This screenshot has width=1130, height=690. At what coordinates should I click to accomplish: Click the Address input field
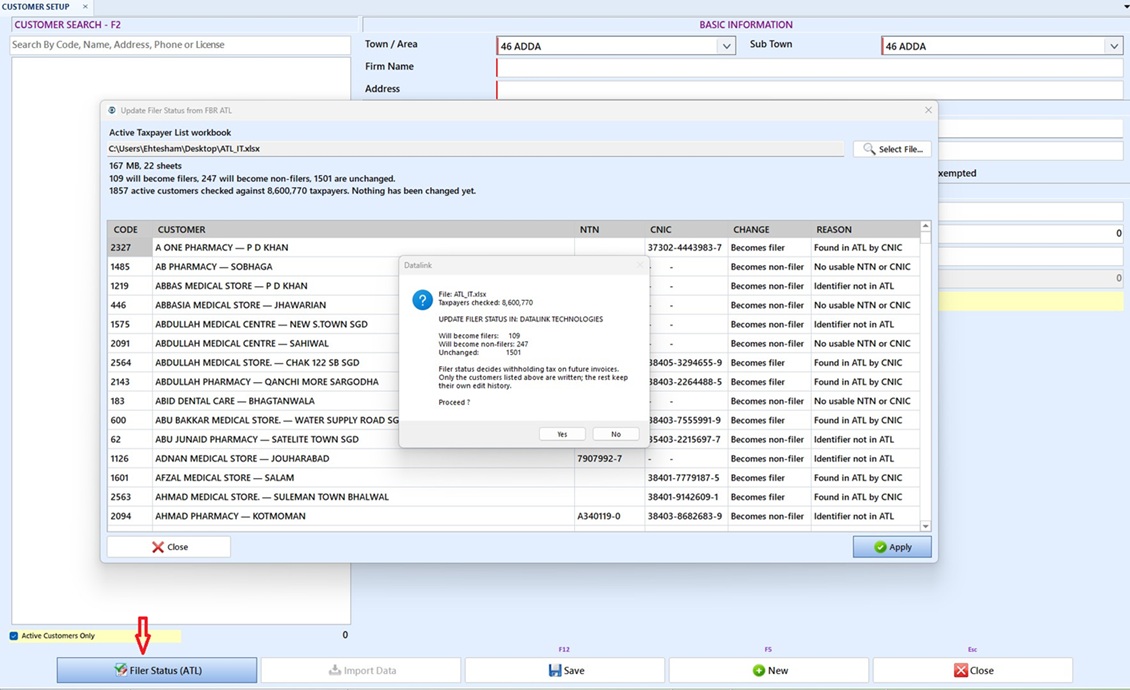(x=809, y=90)
